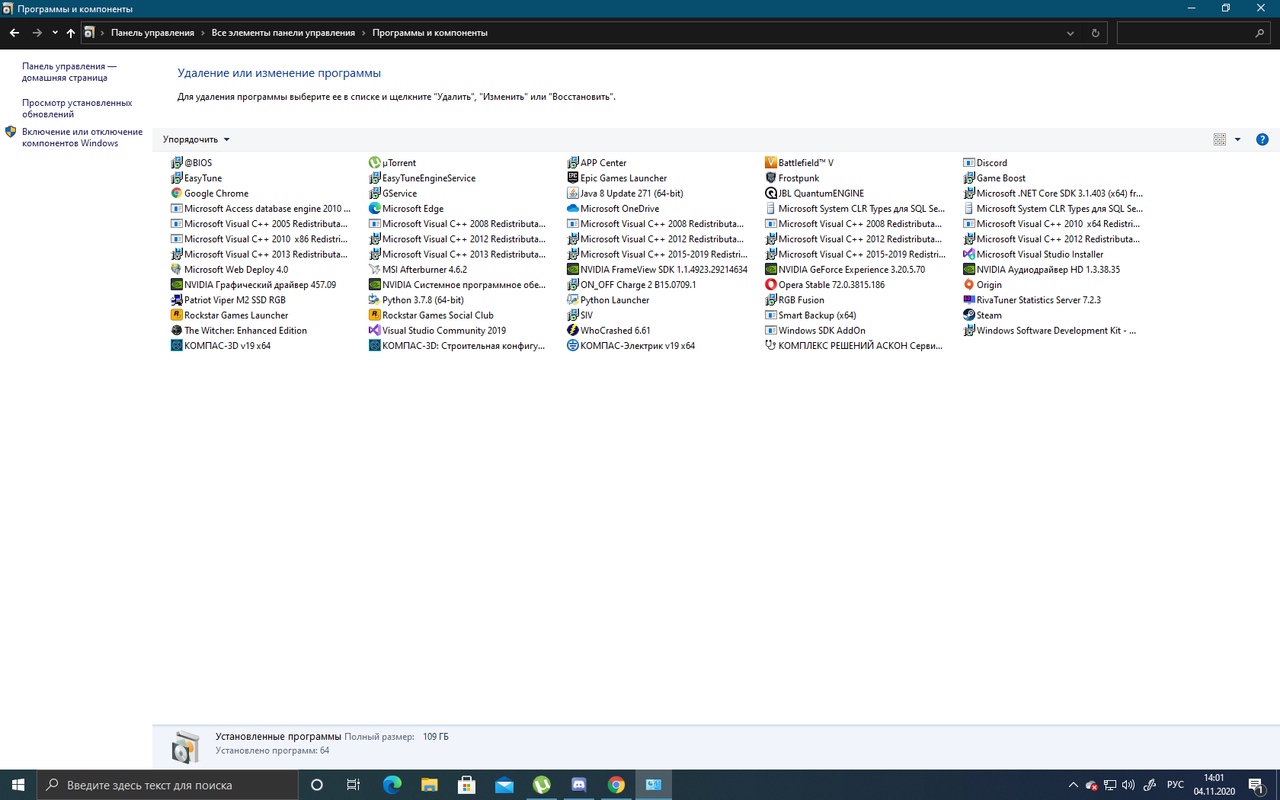Viewport: 1280px width, 800px height.
Task: Click the µTorrent icon in programs list
Action: point(375,163)
